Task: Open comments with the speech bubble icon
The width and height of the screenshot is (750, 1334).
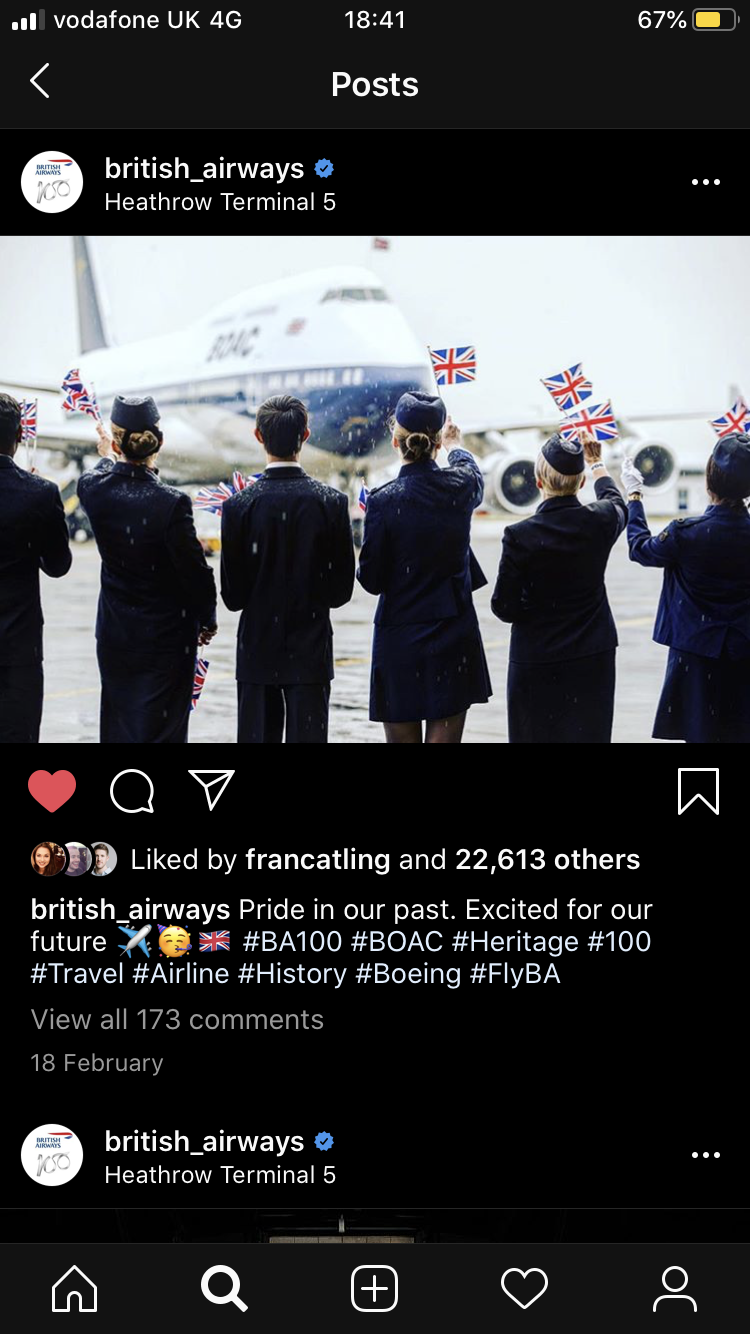Action: 132,791
